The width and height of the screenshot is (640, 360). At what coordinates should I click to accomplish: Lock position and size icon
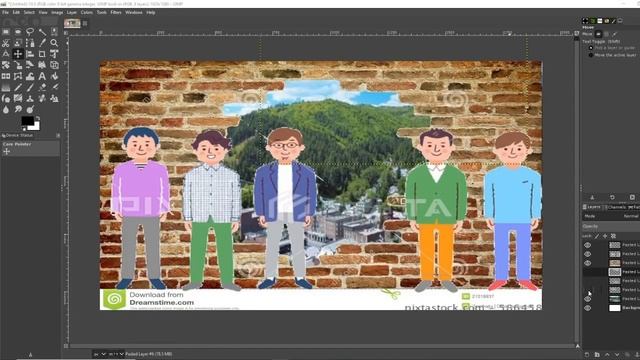[x=605, y=236]
